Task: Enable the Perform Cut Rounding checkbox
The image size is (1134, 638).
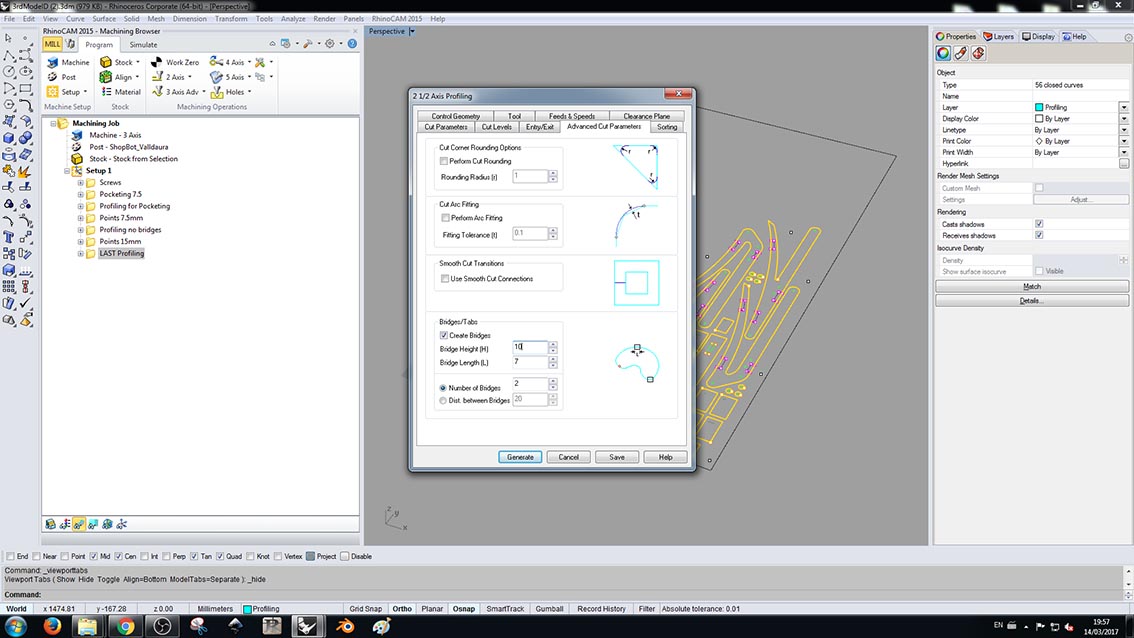Action: coord(443,160)
